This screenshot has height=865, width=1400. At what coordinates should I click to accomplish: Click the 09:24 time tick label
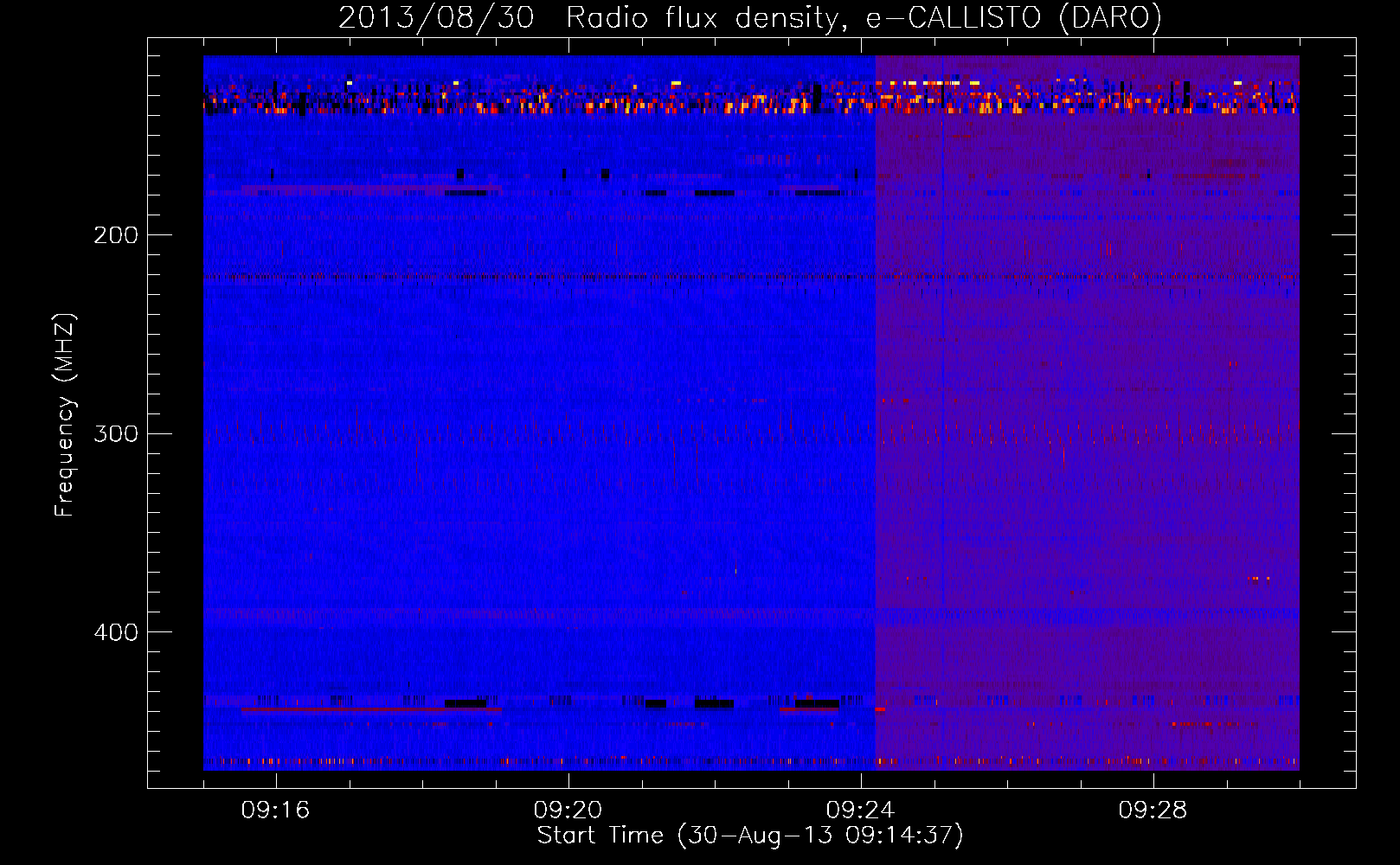click(x=860, y=811)
